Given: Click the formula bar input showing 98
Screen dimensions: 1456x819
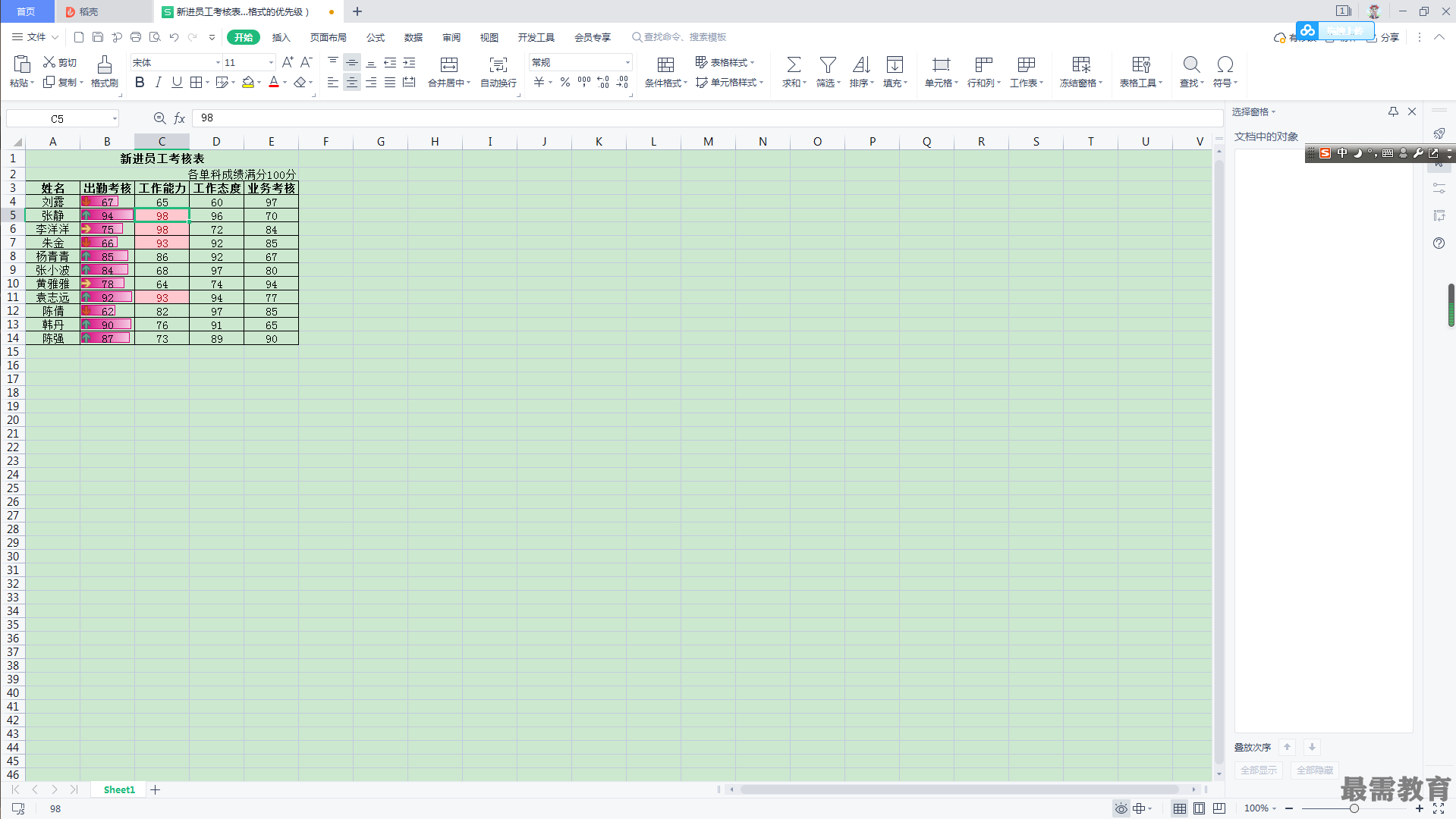Looking at the screenshot, I should tap(707, 118).
